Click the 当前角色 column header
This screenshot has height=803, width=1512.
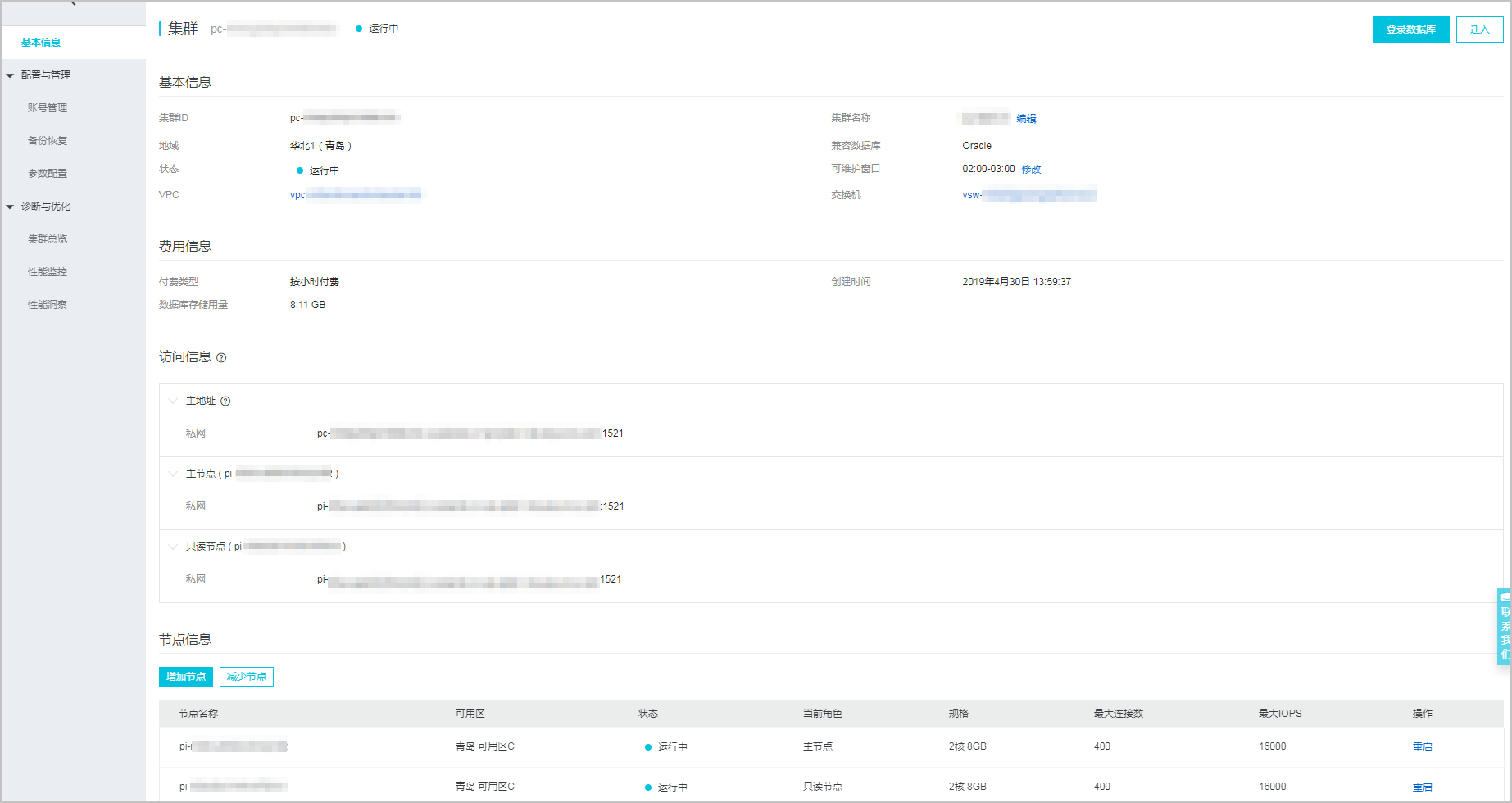[823, 714]
